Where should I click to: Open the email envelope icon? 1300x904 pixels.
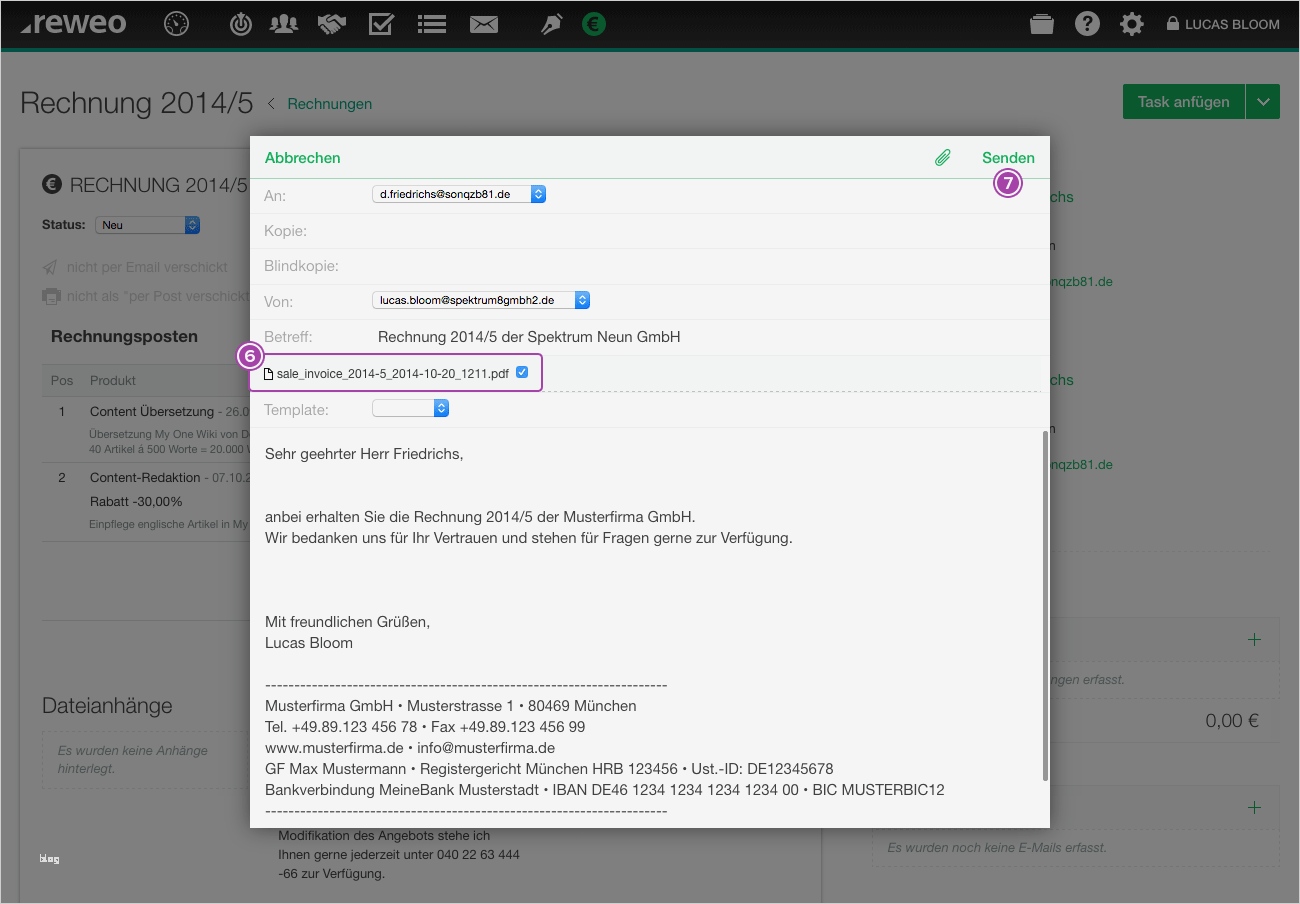[484, 23]
